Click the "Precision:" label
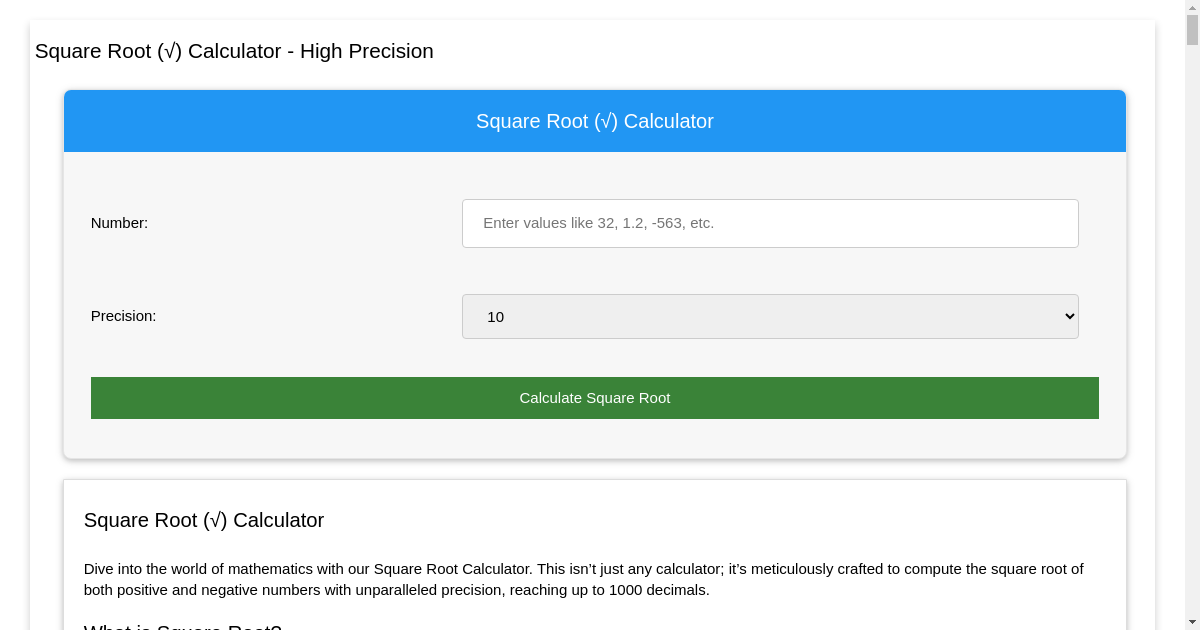 click(x=123, y=316)
